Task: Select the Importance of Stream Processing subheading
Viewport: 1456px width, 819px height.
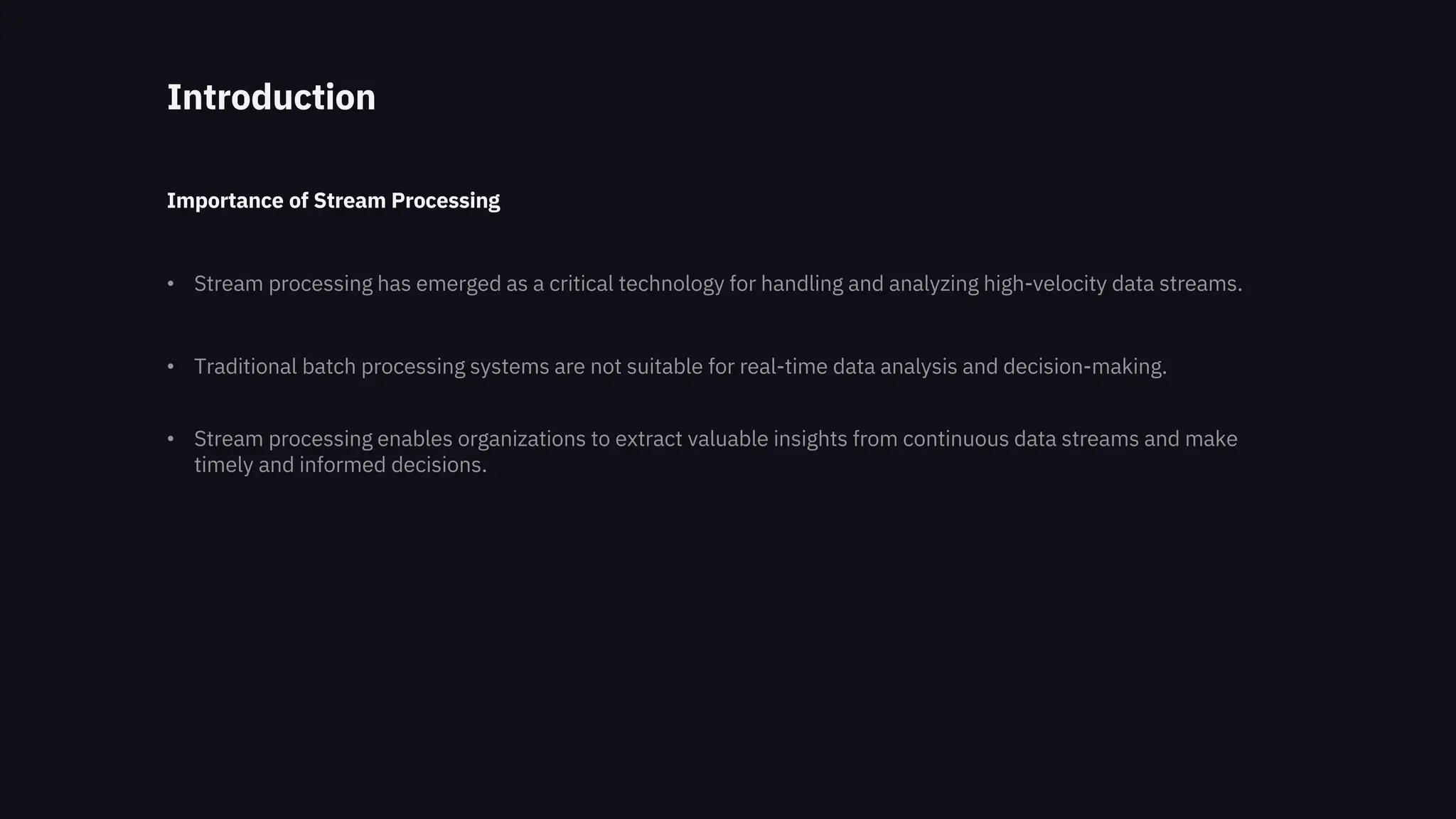Action: (x=333, y=201)
